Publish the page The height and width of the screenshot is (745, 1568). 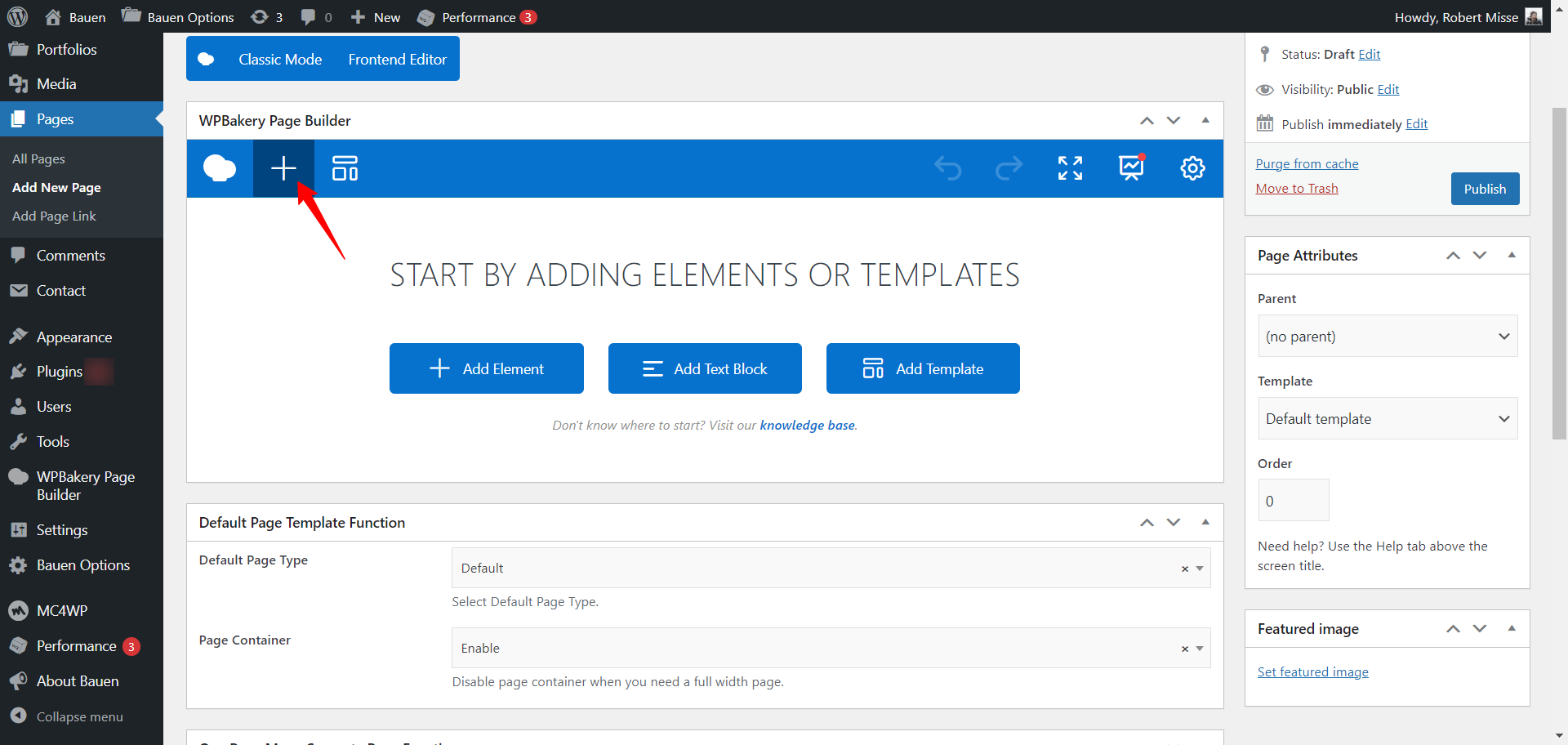[1485, 189]
